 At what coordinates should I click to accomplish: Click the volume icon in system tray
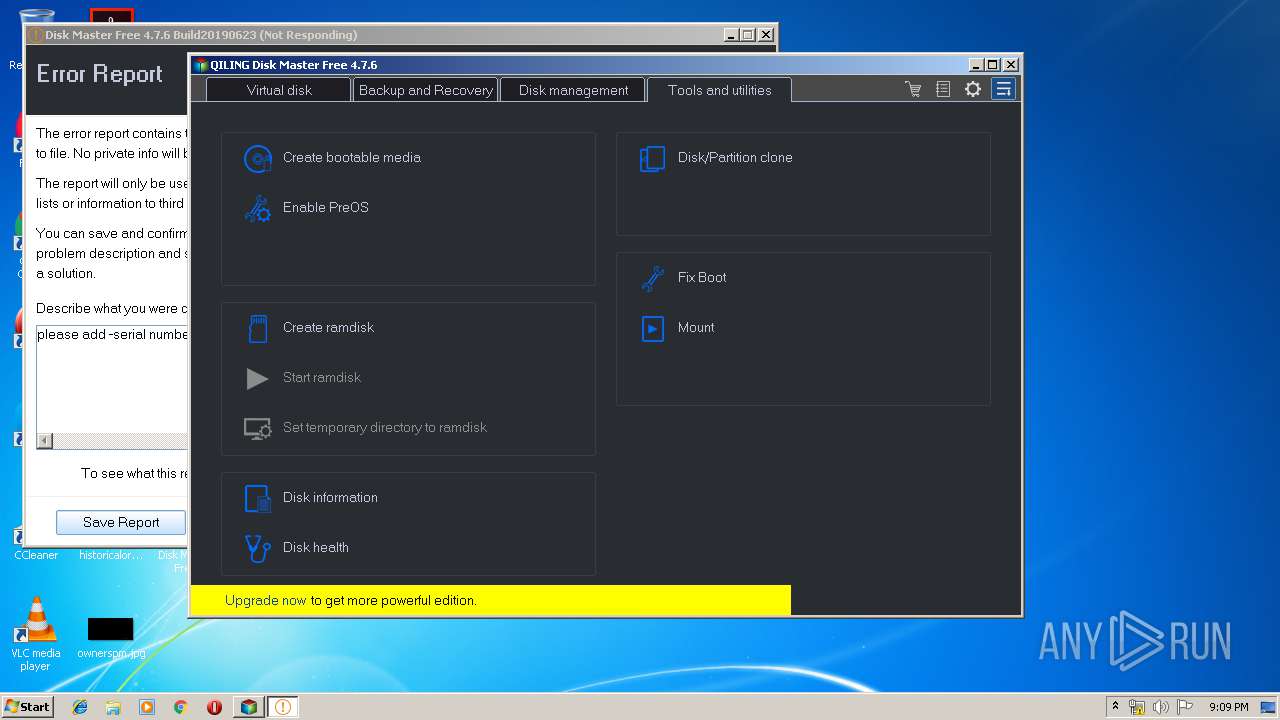(x=1161, y=707)
